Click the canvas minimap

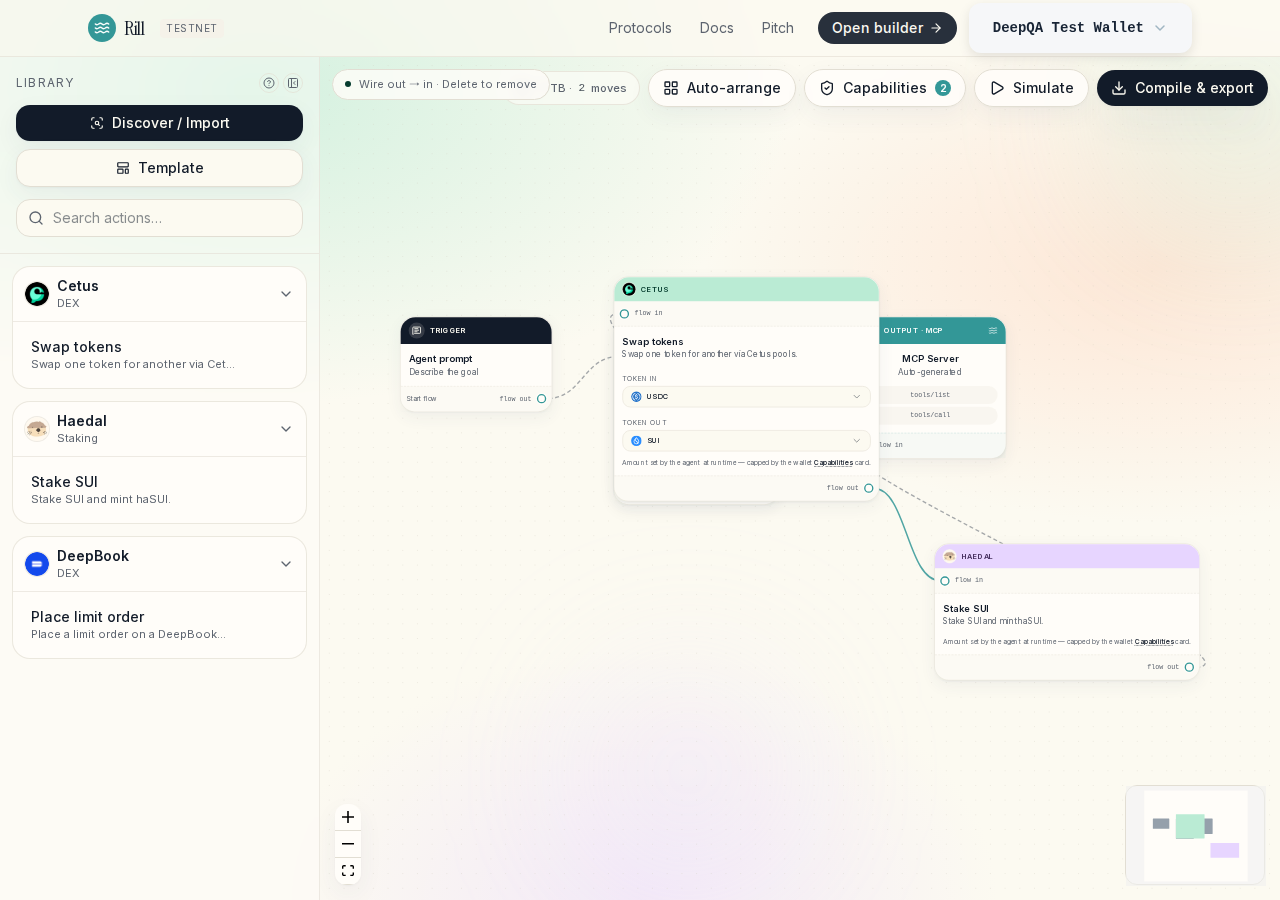[x=1195, y=835]
